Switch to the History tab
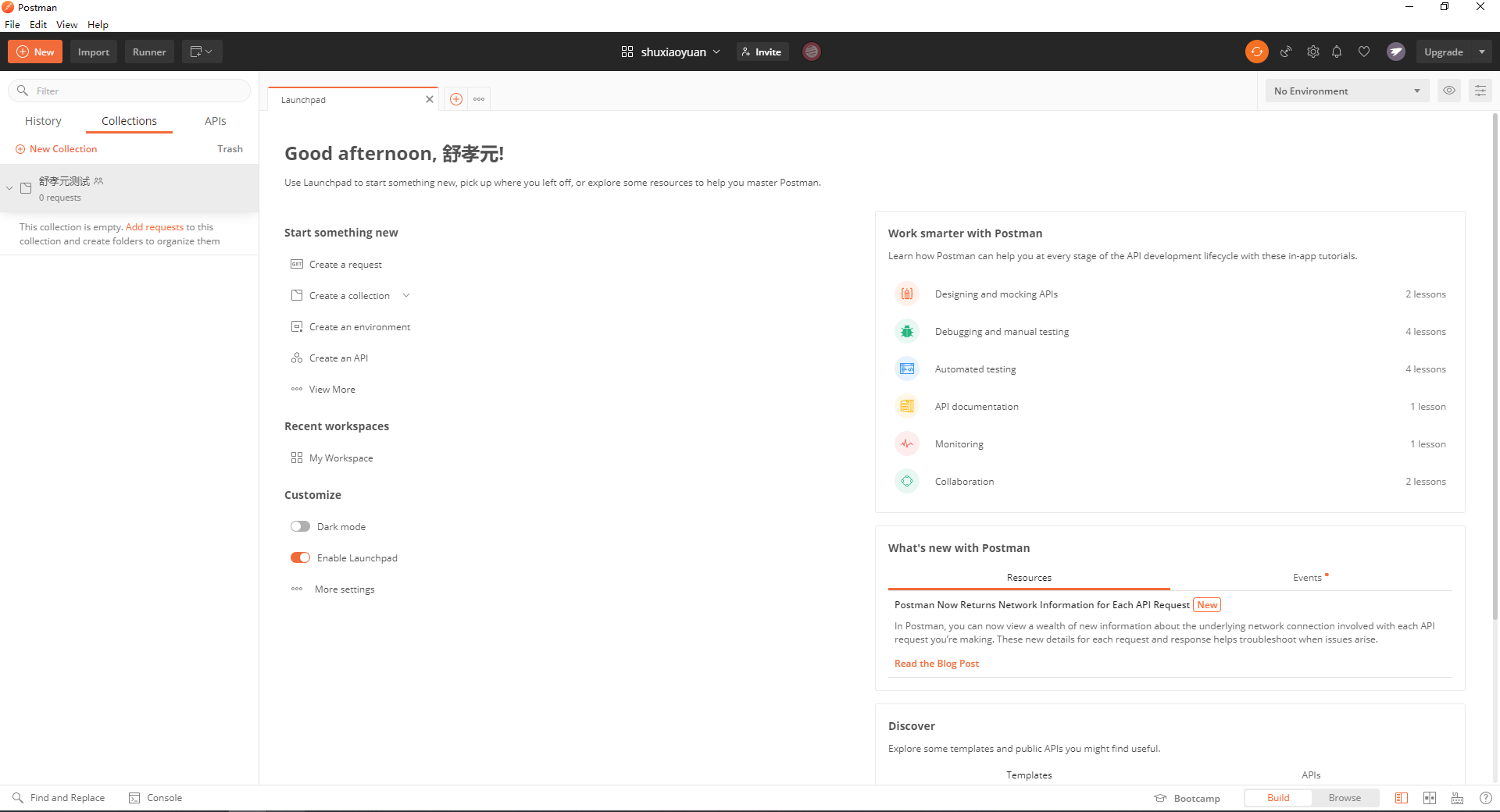 [43, 121]
